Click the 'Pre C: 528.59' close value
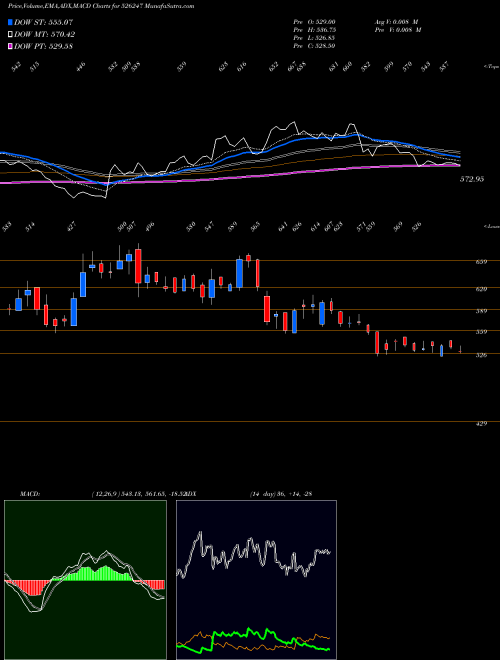The image size is (500, 660). pyautogui.click(x=314, y=46)
